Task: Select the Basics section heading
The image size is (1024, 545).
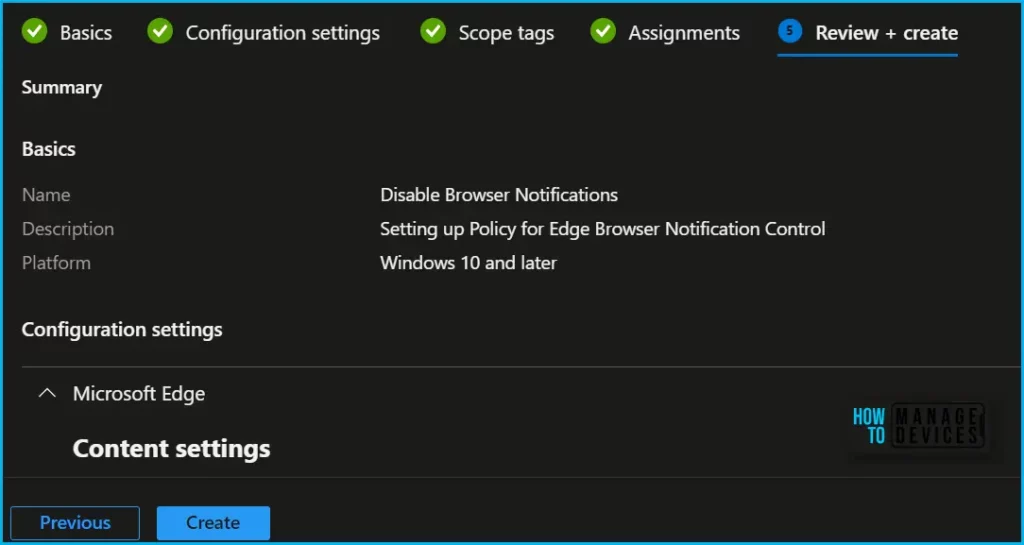Action: click(x=48, y=149)
